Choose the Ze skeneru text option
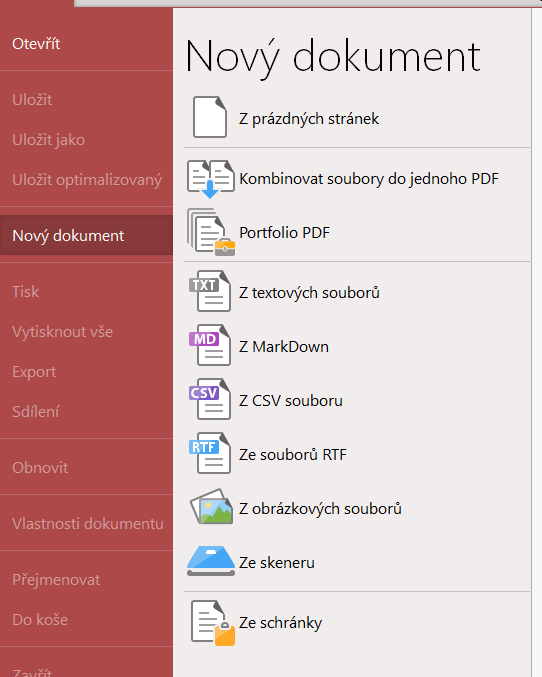Image resolution: width=542 pixels, height=677 pixels. (x=277, y=563)
